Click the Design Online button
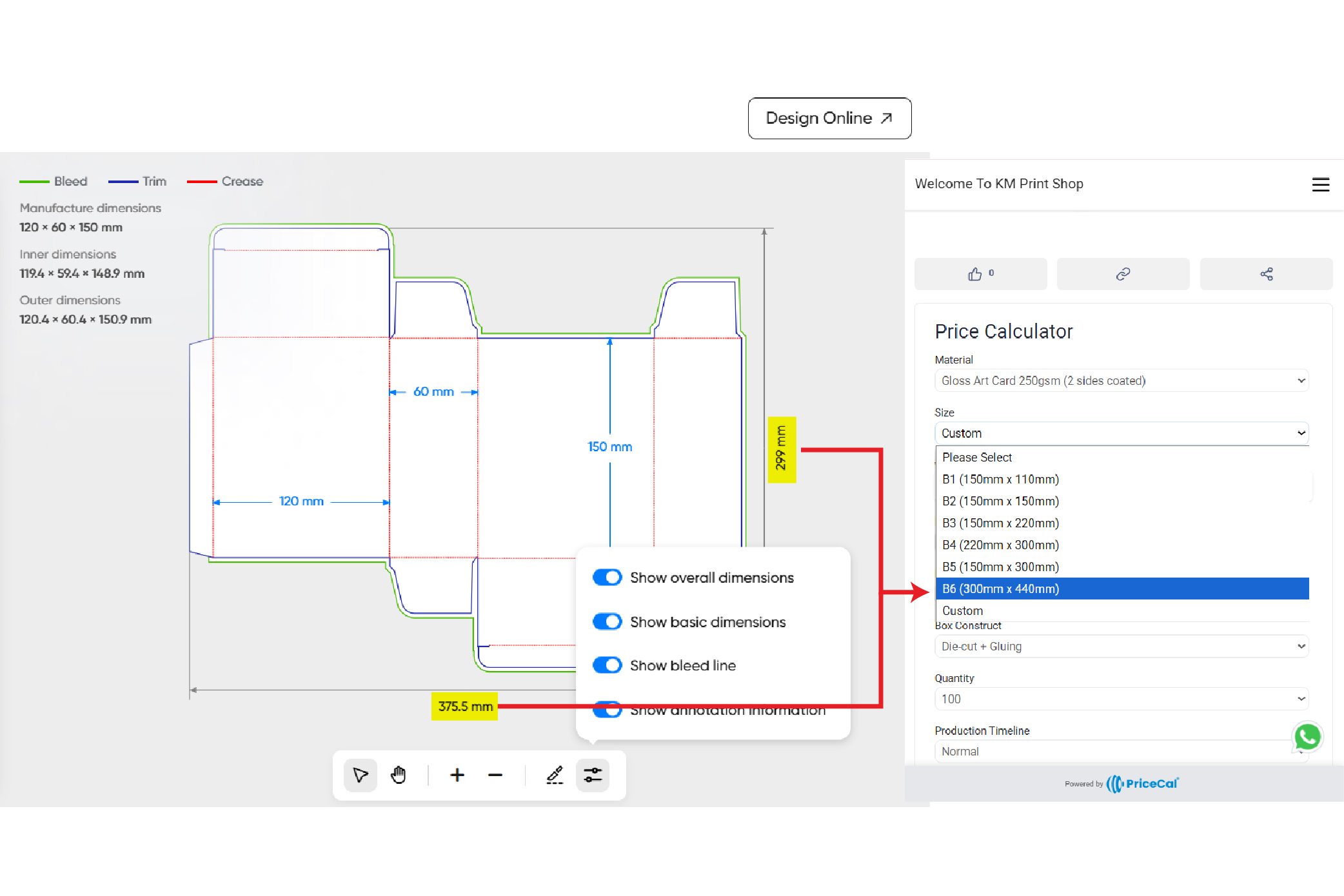1344x896 pixels. click(x=829, y=118)
